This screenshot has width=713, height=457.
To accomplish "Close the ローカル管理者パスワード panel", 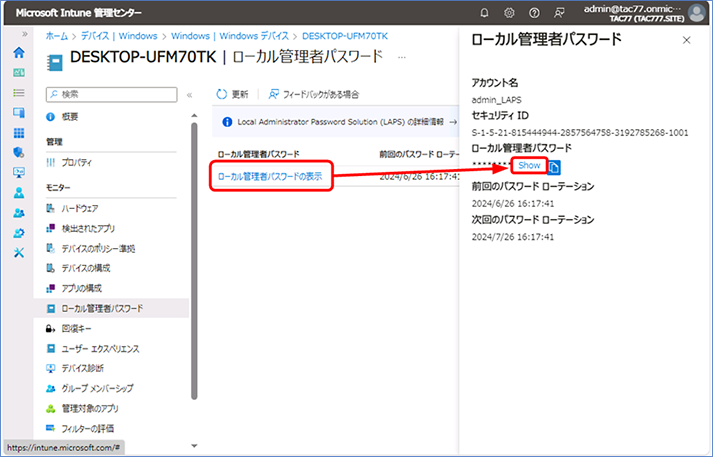I will pyautogui.click(x=687, y=40).
